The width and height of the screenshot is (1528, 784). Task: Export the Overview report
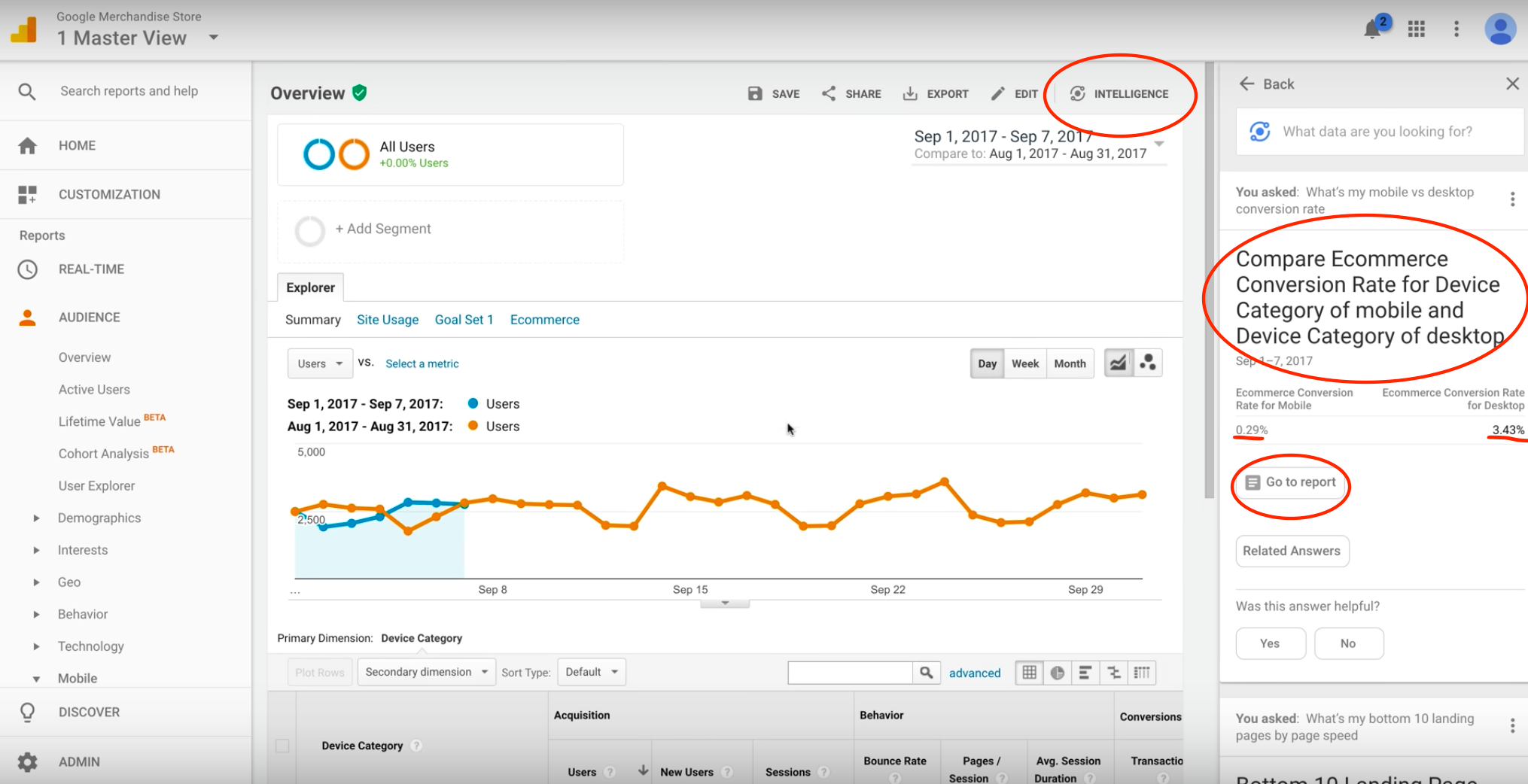coord(936,93)
